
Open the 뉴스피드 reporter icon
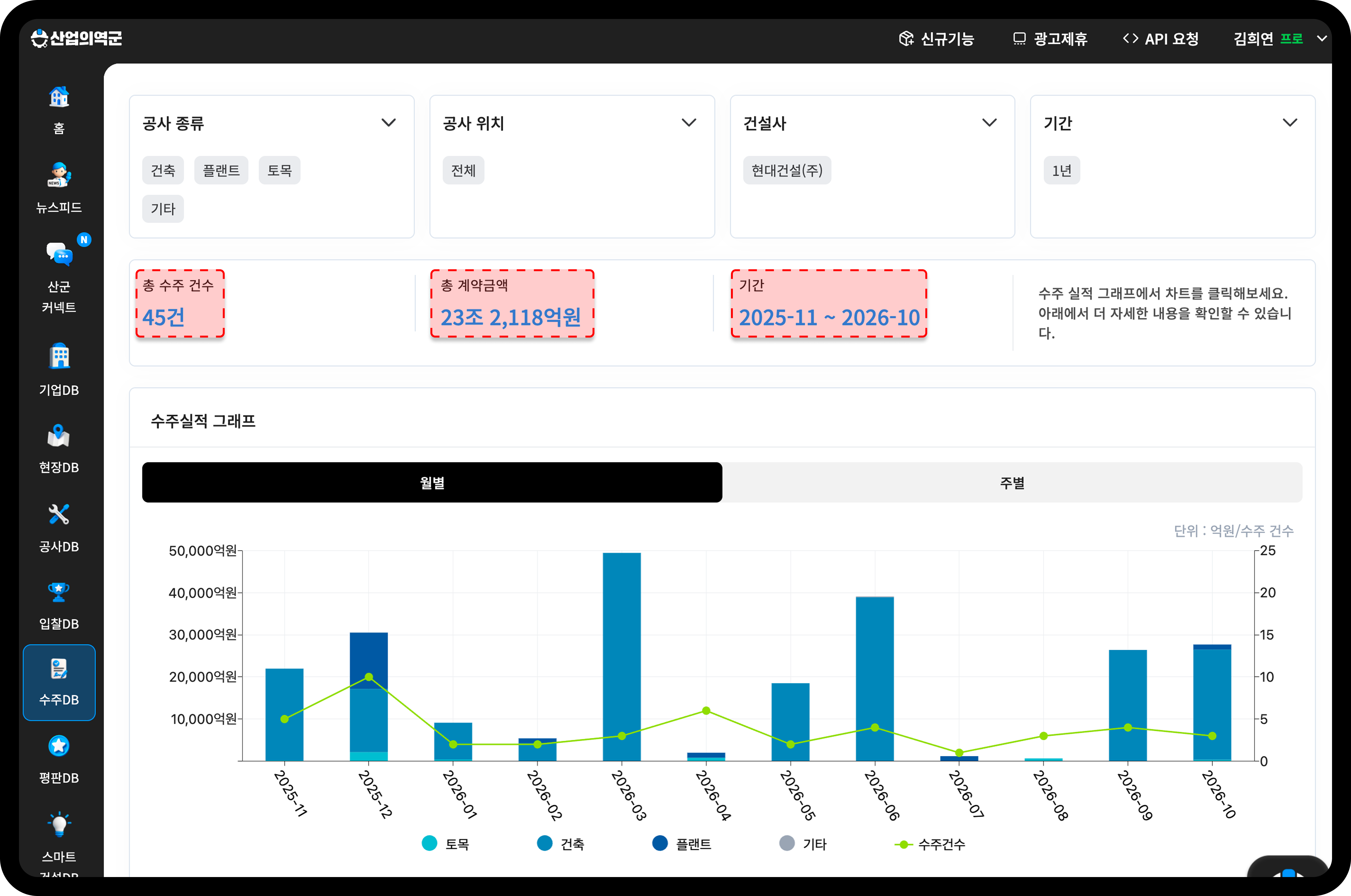(x=59, y=175)
